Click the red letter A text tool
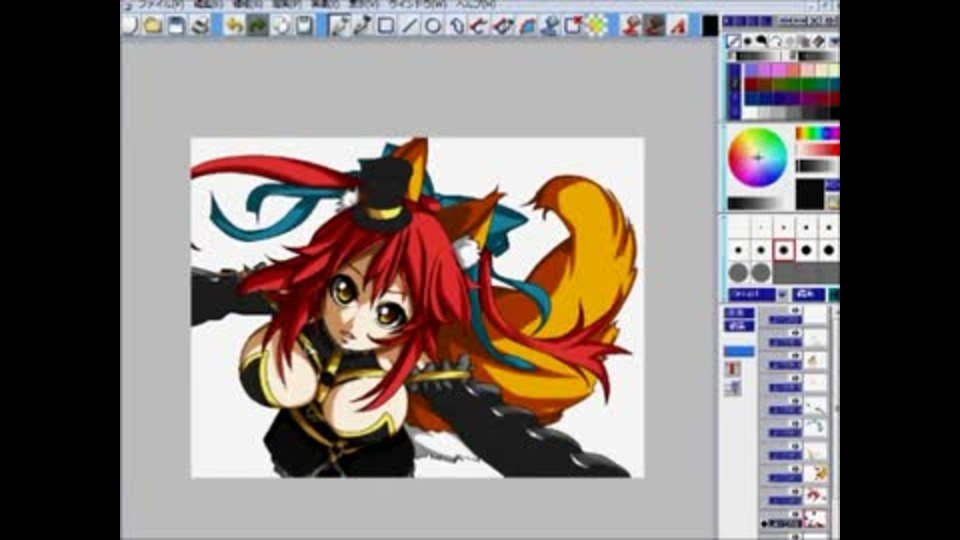The width and height of the screenshot is (960, 540). 678,25
